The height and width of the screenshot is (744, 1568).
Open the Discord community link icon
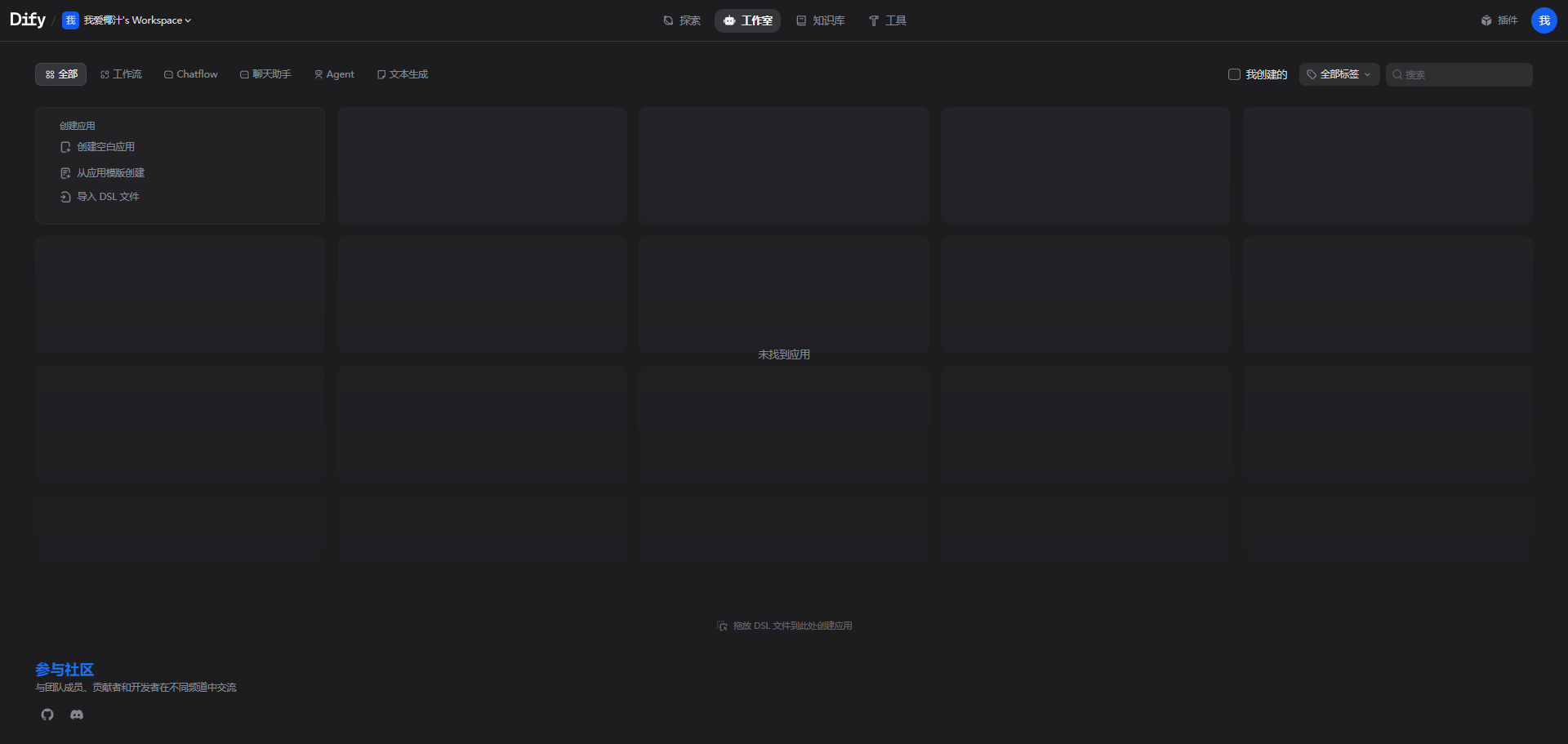coord(77,715)
